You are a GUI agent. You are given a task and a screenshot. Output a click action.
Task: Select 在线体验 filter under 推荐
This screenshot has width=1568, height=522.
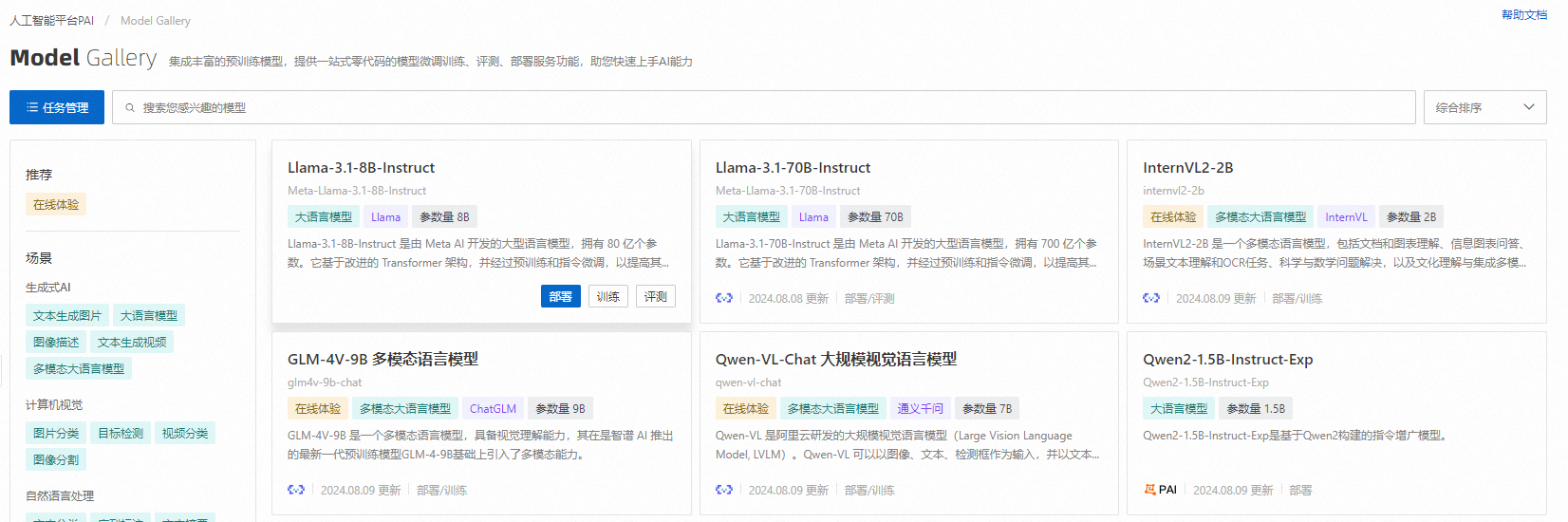click(56, 205)
